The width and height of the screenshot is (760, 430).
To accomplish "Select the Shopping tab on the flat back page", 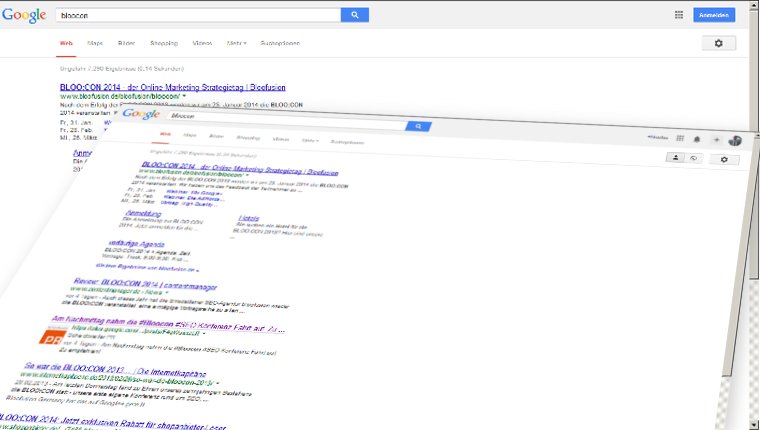I will click(x=164, y=43).
